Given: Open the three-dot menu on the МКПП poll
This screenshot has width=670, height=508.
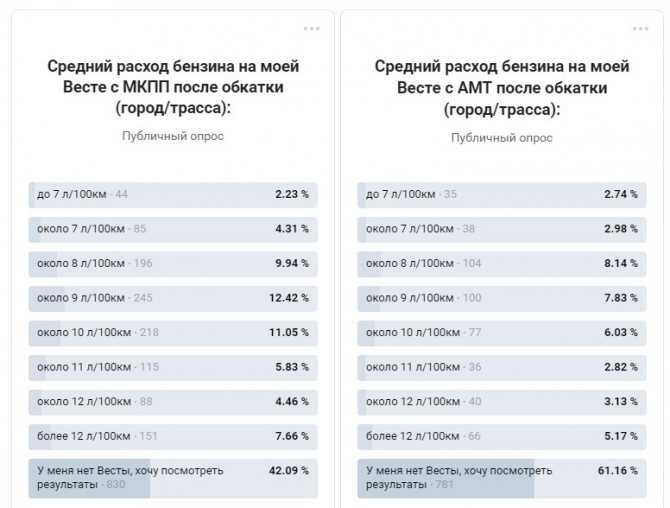Looking at the screenshot, I should point(311,29).
